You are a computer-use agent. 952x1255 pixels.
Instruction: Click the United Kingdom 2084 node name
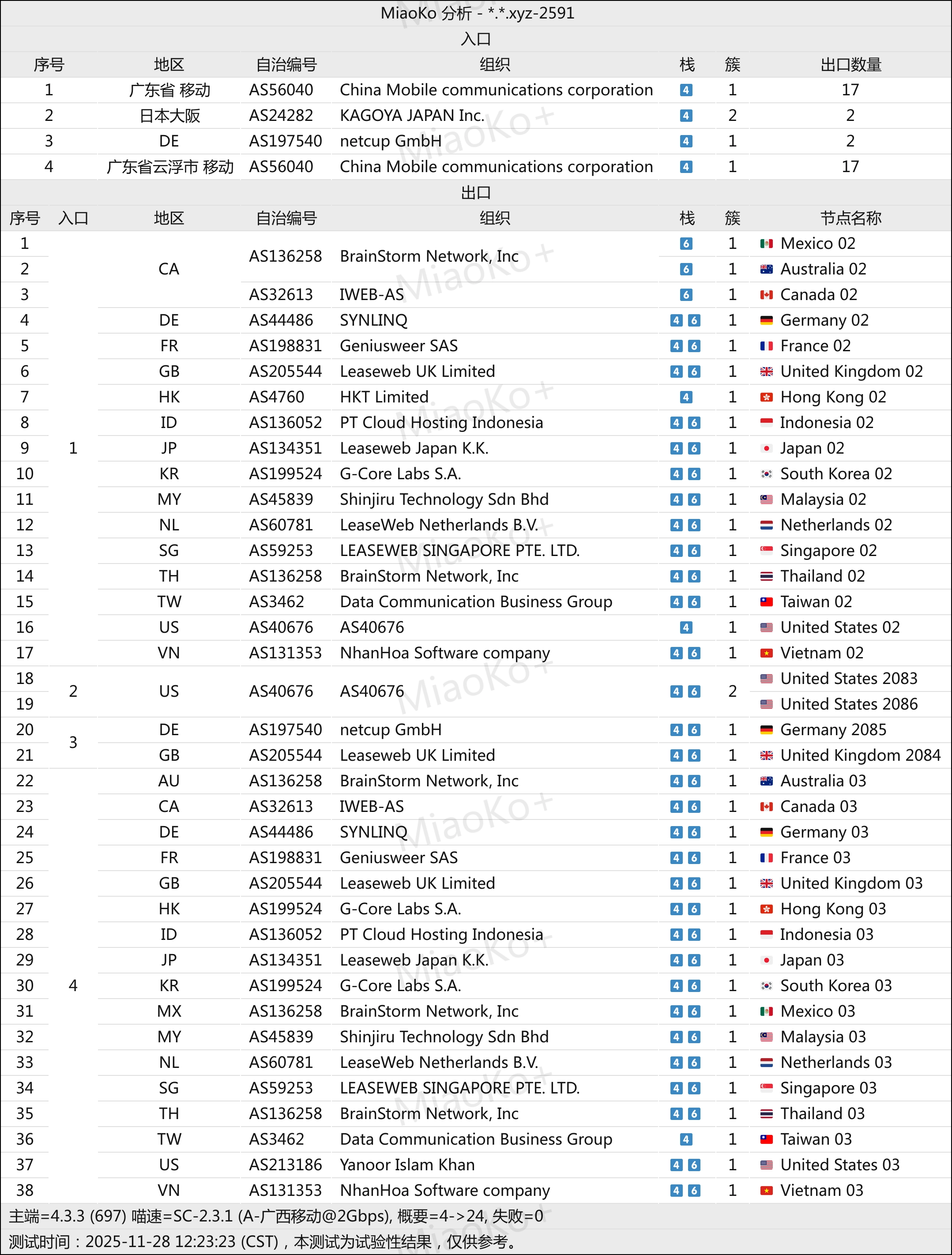(x=860, y=755)
